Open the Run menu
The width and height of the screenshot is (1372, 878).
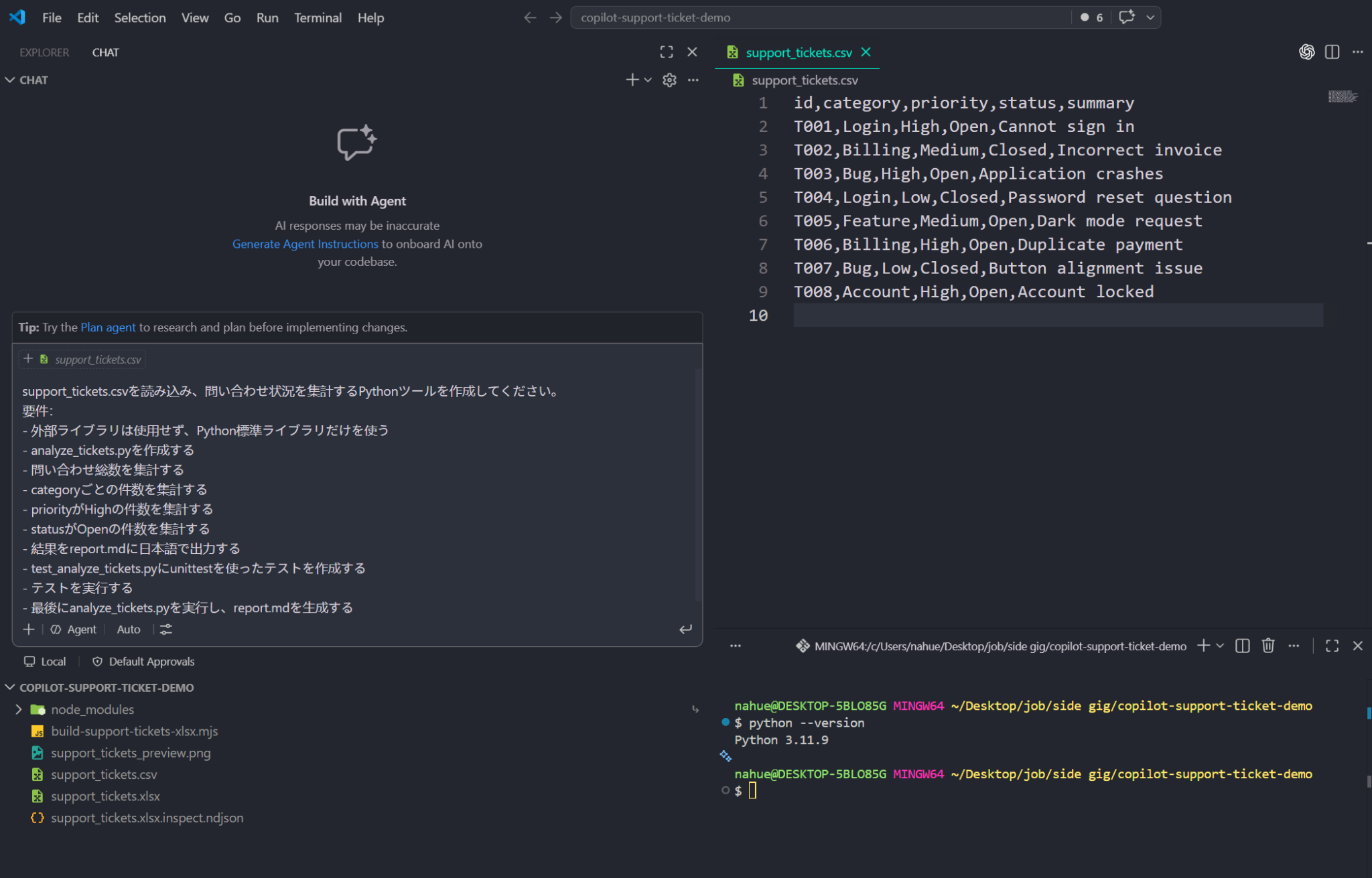pos(267,18)
